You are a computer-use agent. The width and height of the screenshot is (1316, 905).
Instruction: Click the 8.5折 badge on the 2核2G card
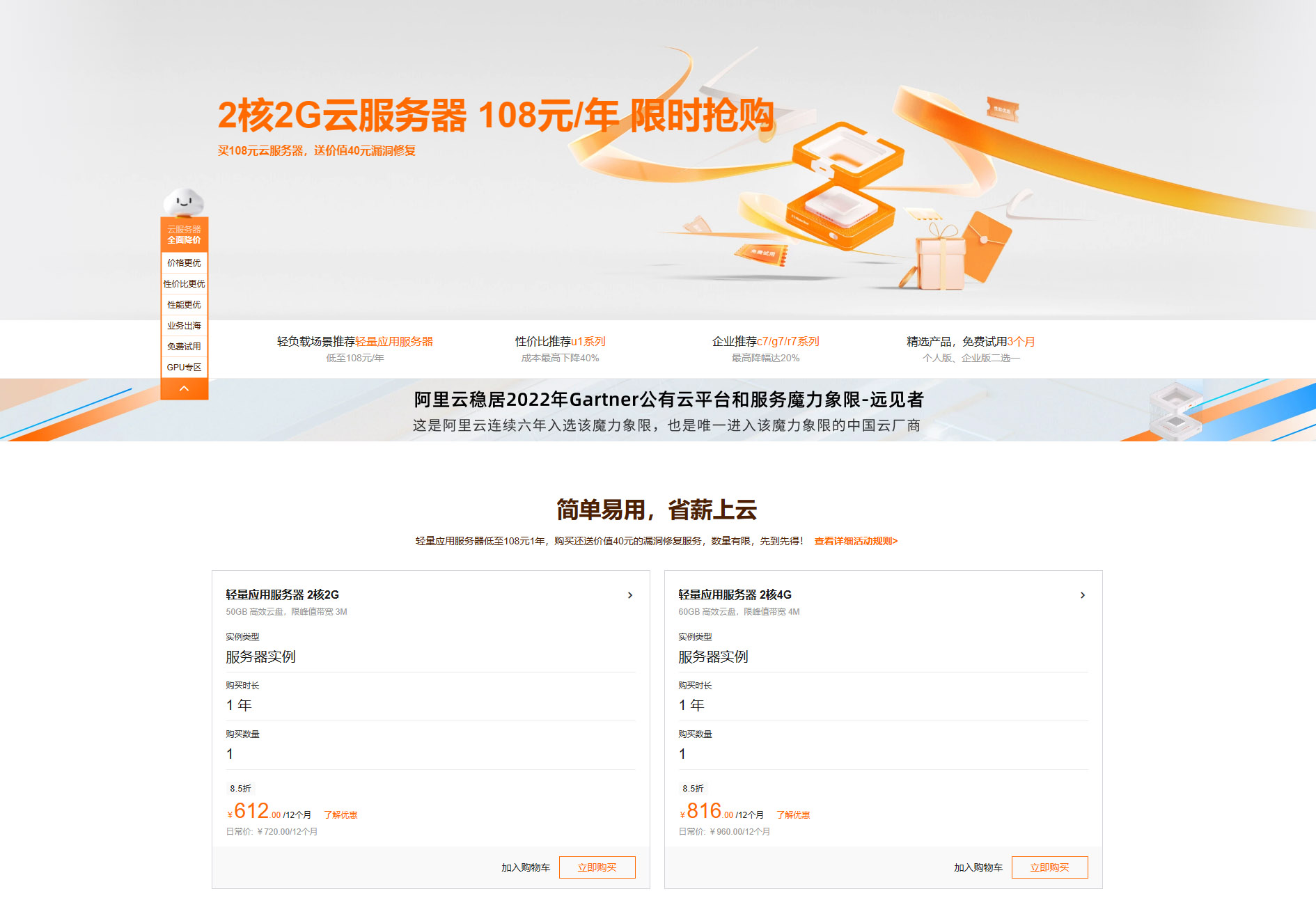240,788
